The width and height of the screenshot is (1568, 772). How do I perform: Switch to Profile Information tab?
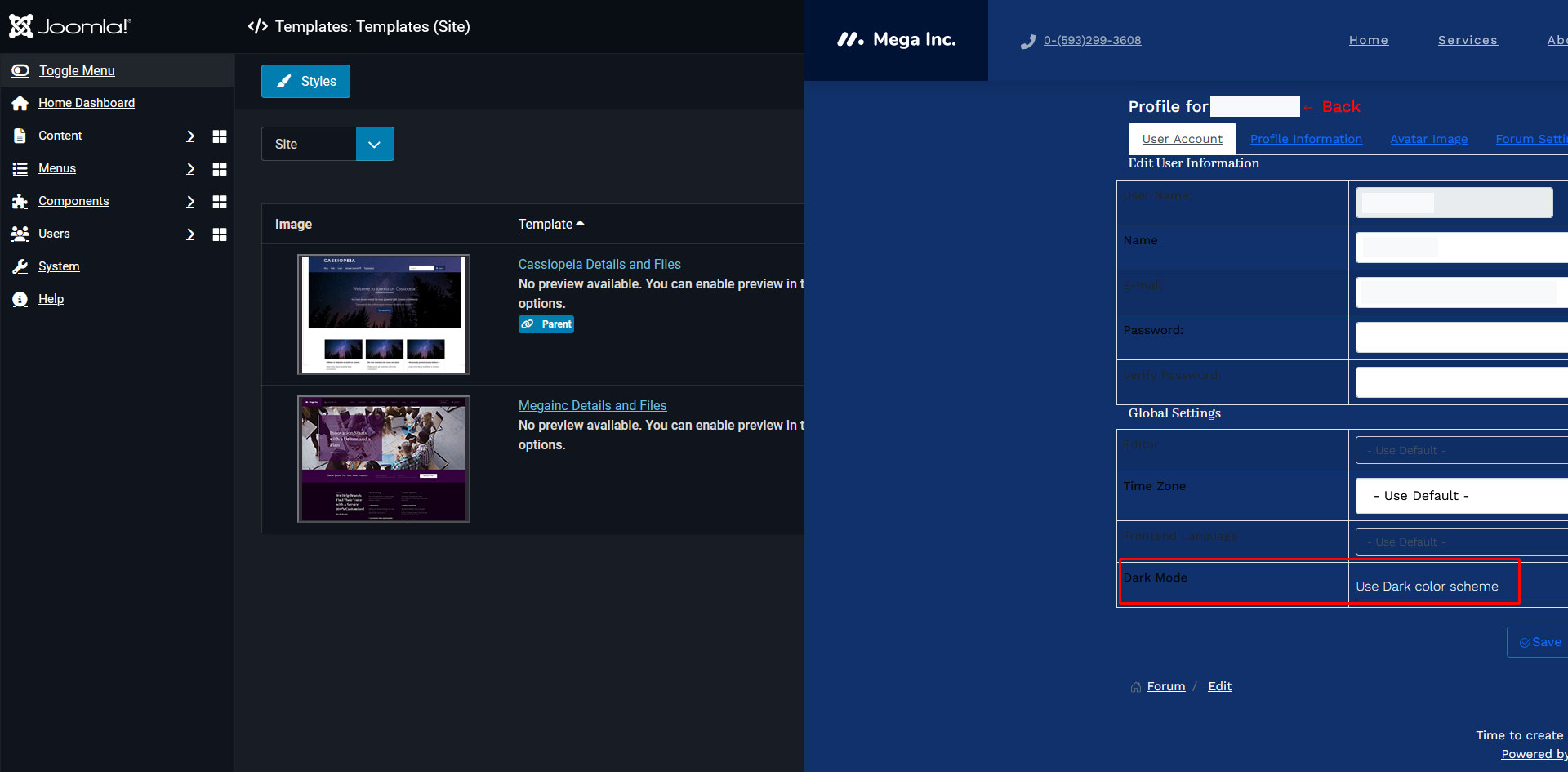tap(1305, 139)
